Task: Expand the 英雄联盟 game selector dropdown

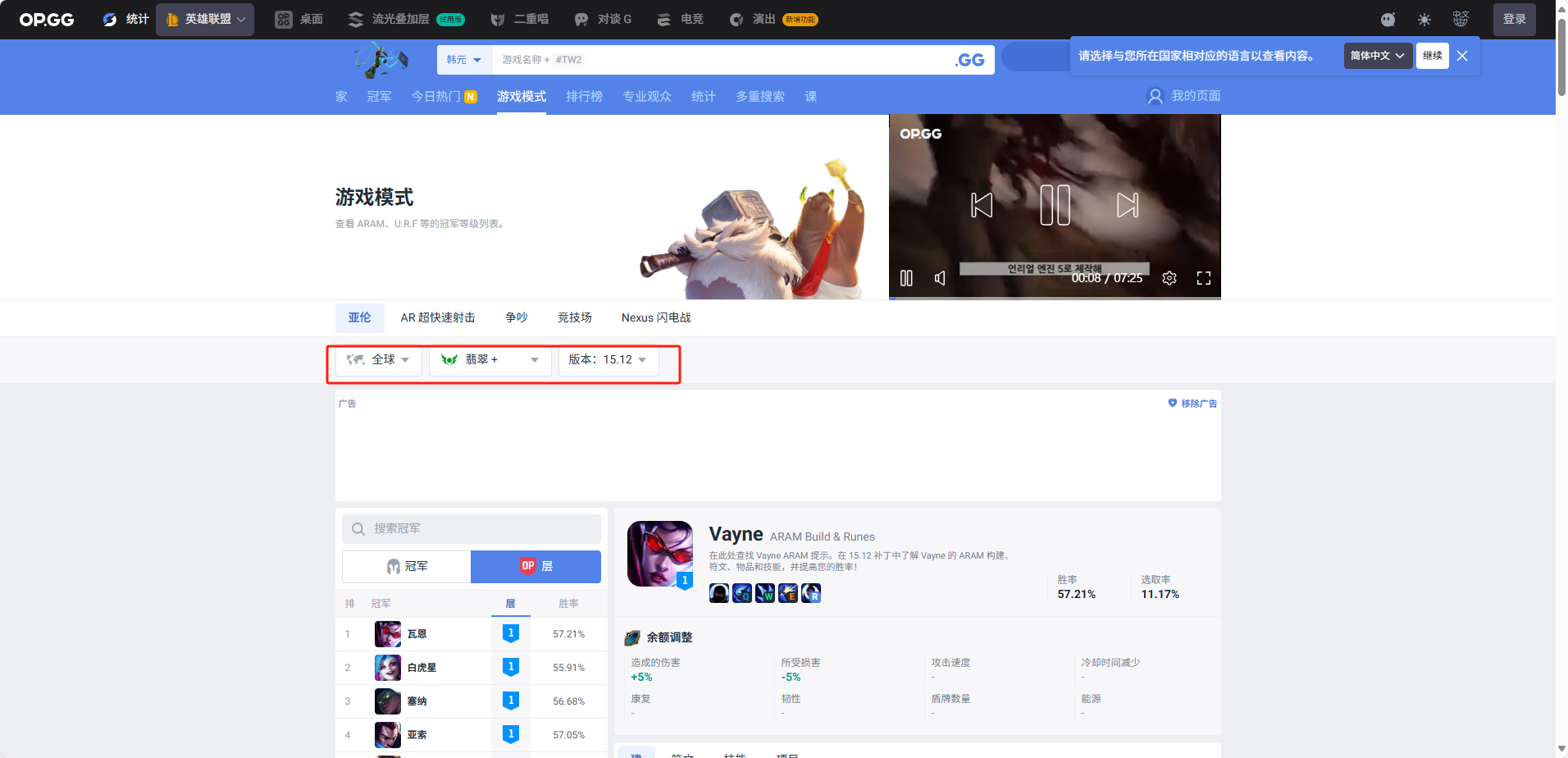Action: (x=205, y=19)
